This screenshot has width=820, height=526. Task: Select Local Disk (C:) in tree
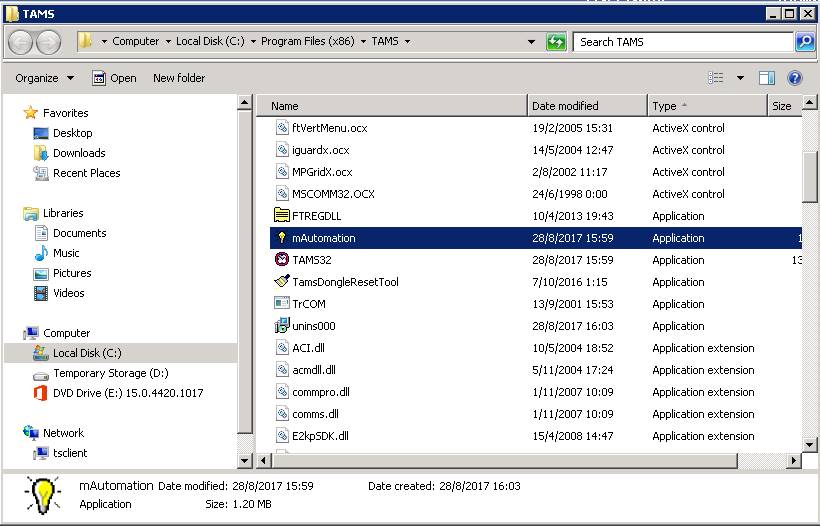pos(87,353)
